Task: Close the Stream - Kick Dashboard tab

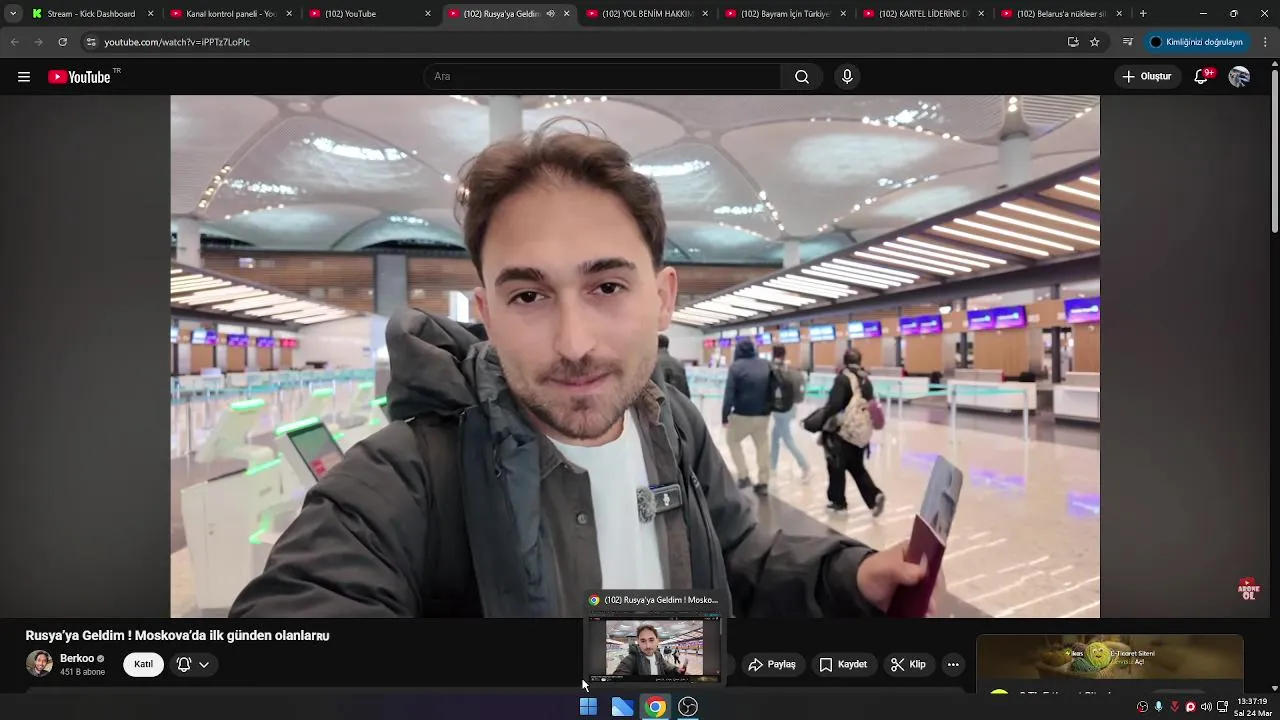Action: [x=151, y=14]
